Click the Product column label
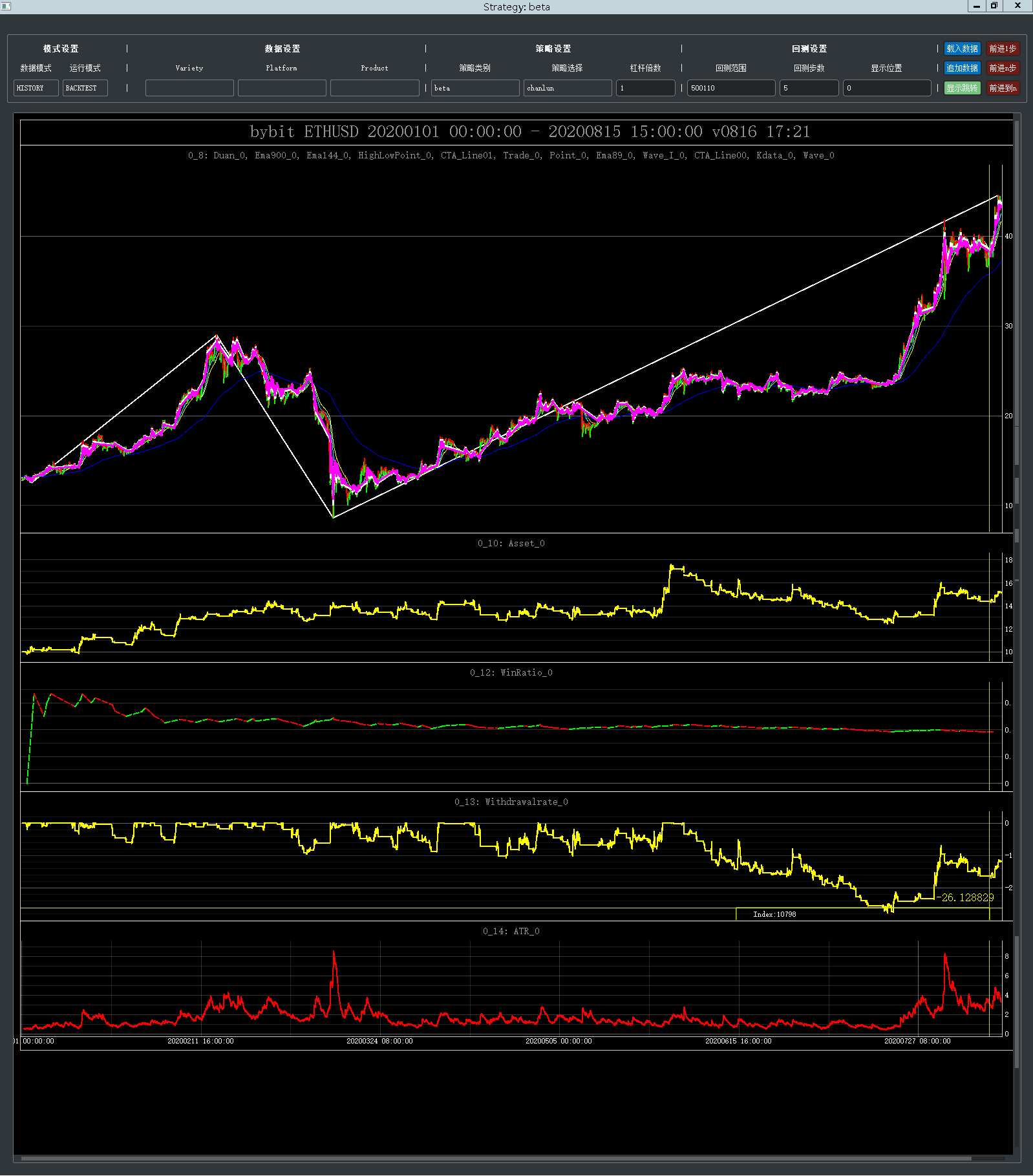Image resolution: width=1033 pixels, height=1176 pixels. tap(375, 68)
